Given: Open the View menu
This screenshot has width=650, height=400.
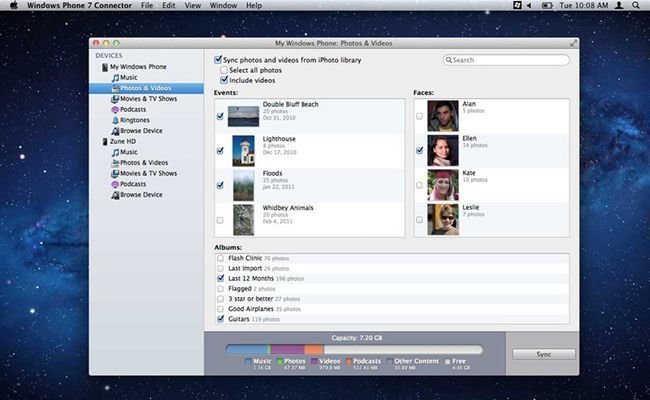Looking at the screenshot, I should [x=193, y=5].
